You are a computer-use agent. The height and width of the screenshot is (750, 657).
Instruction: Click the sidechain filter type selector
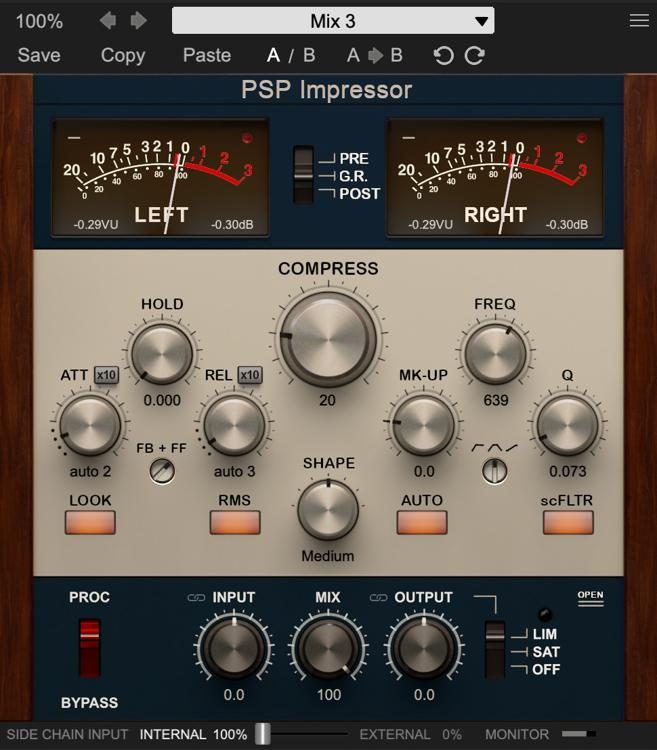(x=494, y=471)
